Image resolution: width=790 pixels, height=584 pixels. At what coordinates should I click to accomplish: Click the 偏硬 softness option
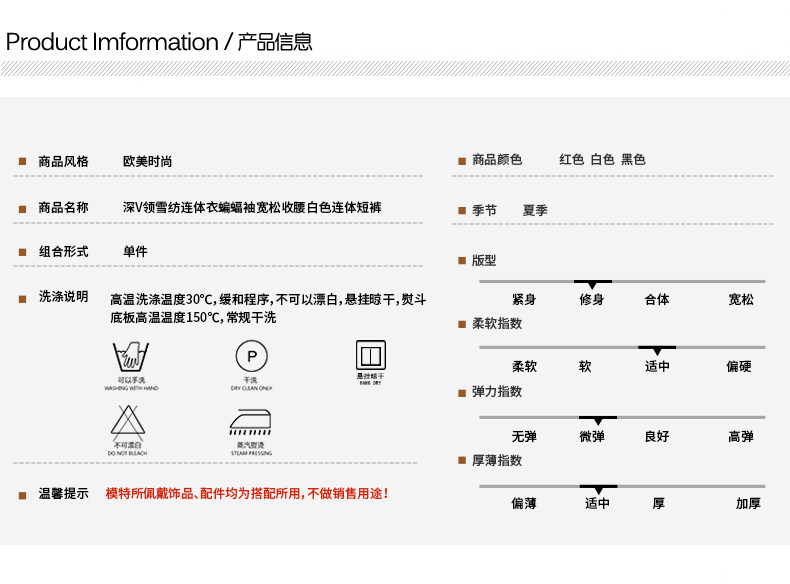click(739, 366)
